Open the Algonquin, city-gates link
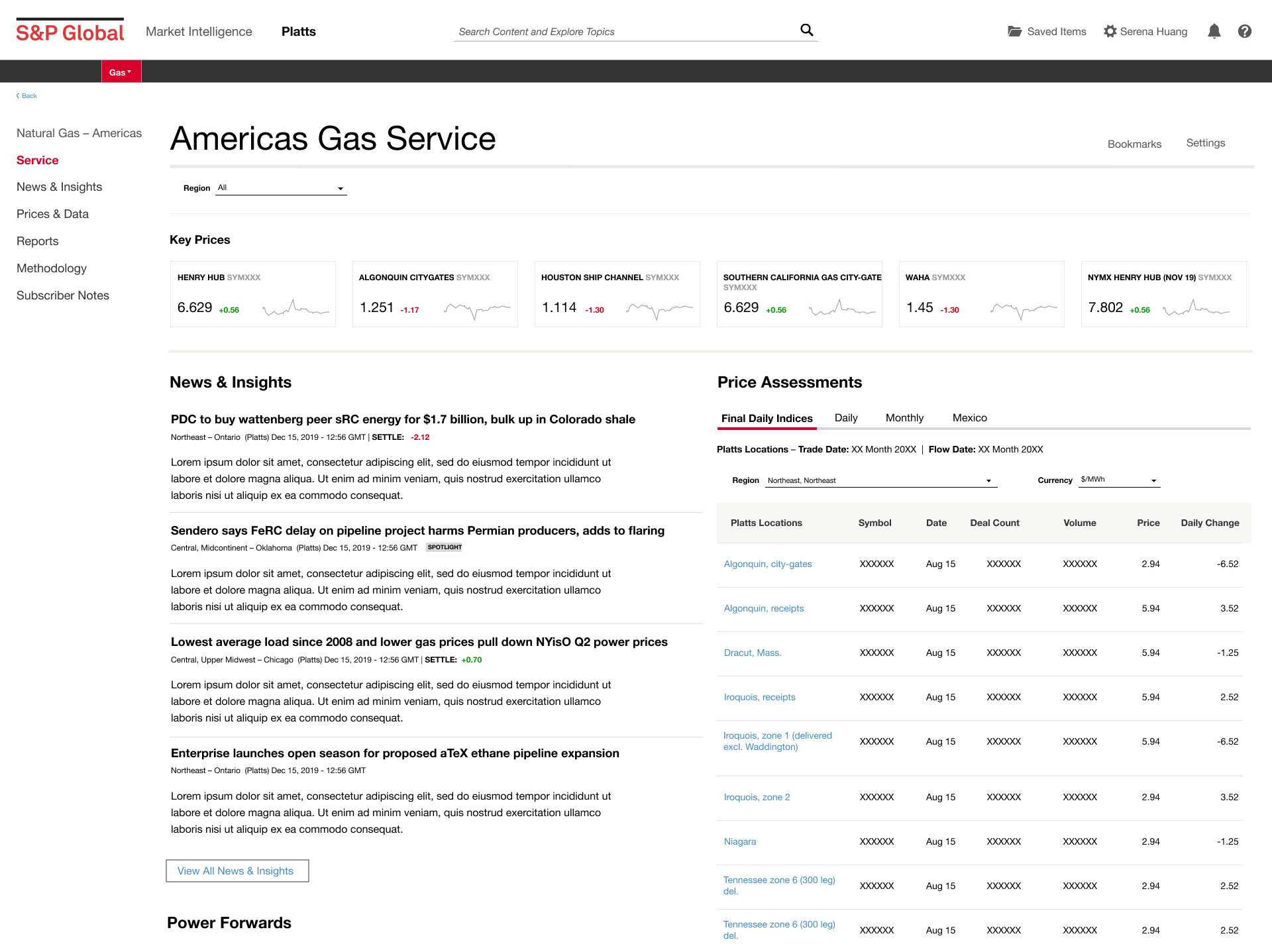1272x952 pixels. click(x=767, y=564)
